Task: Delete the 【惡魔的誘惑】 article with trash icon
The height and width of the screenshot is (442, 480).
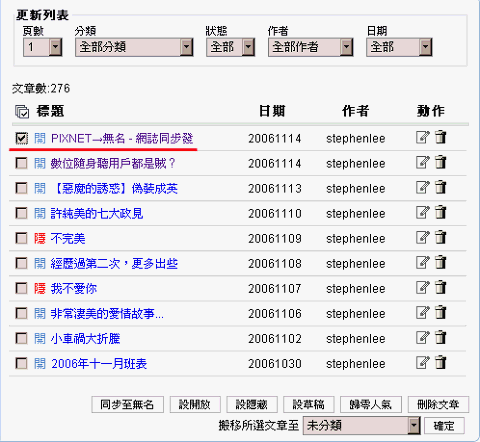Action: pyautogui.click(x=441, y=187)
